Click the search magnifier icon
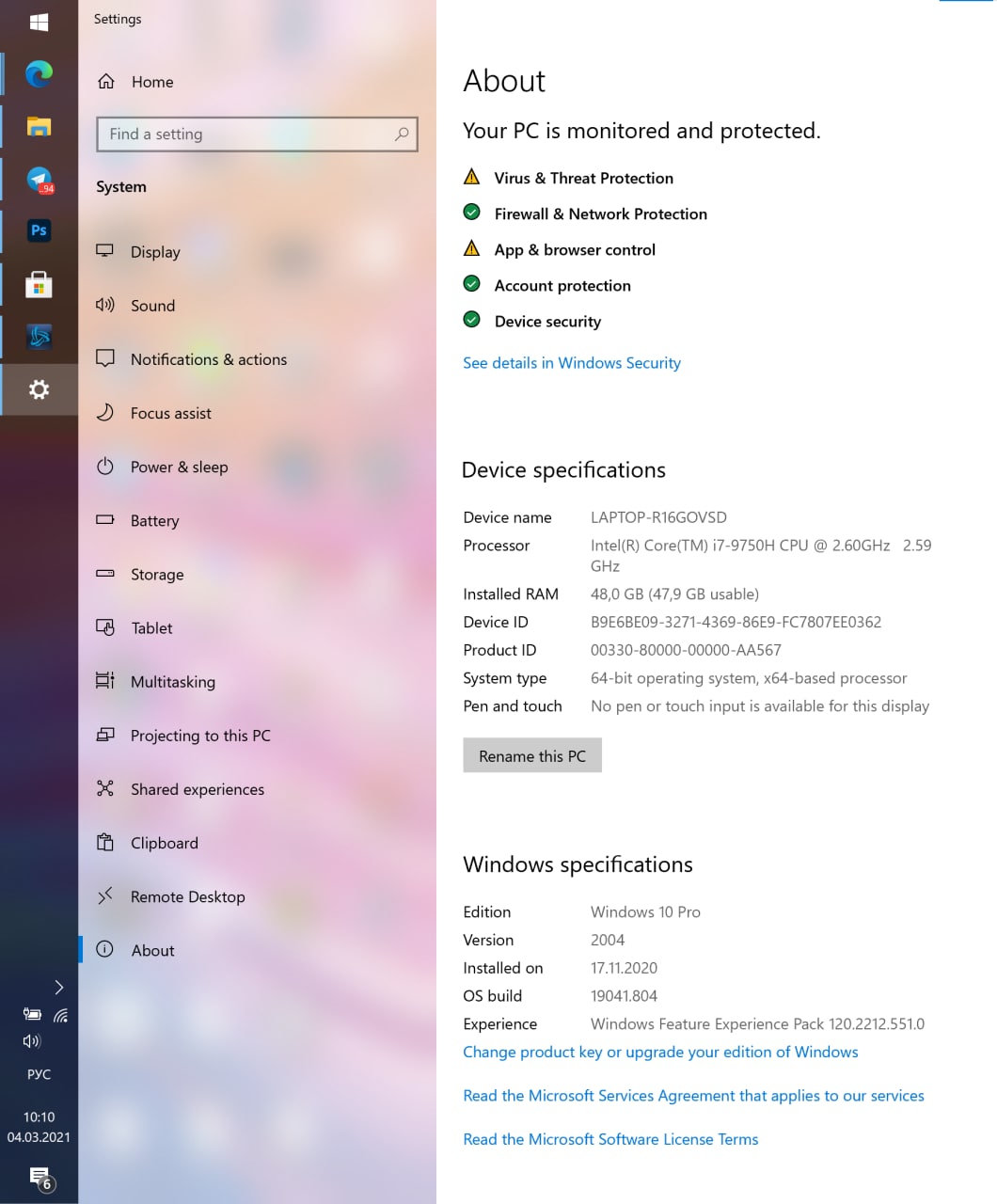 pos(402,135)
